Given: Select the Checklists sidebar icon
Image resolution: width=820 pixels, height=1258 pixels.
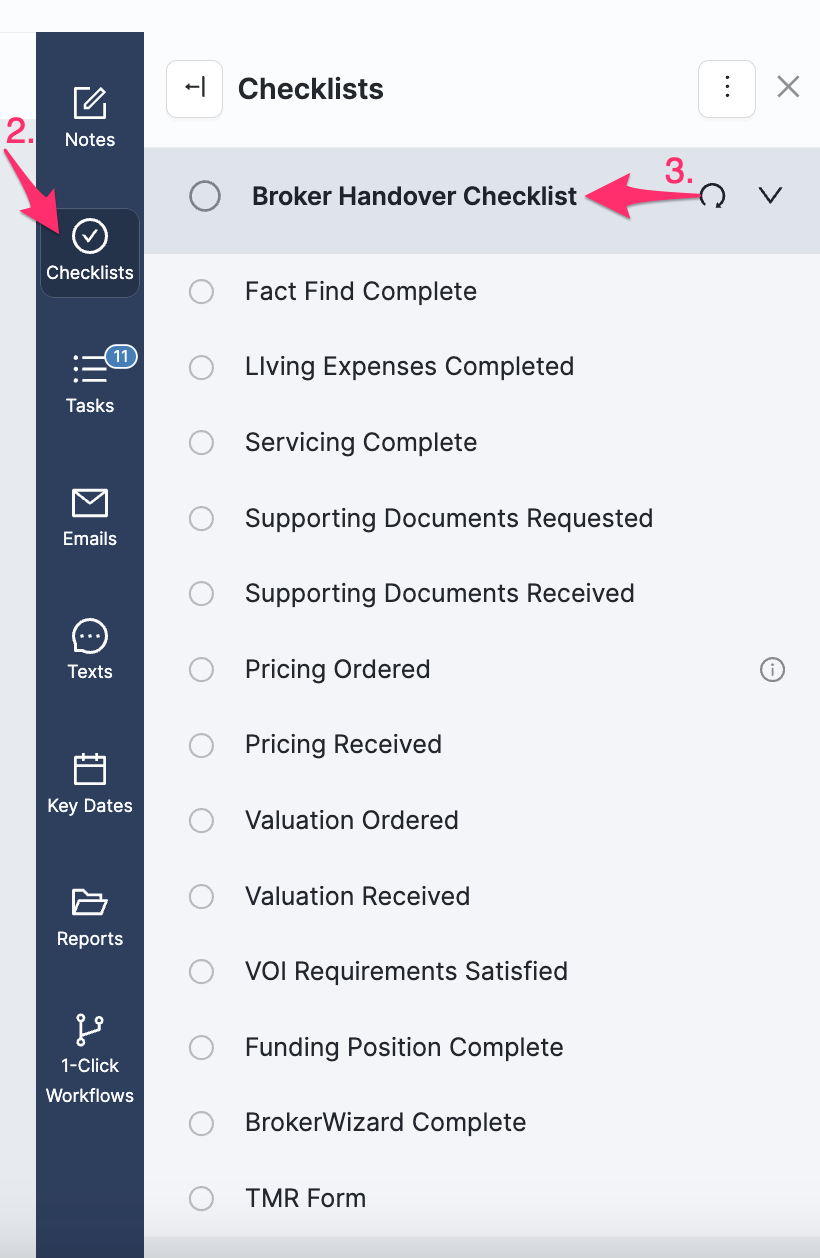Looking at the screenshot, I should (x=90, y=237).
